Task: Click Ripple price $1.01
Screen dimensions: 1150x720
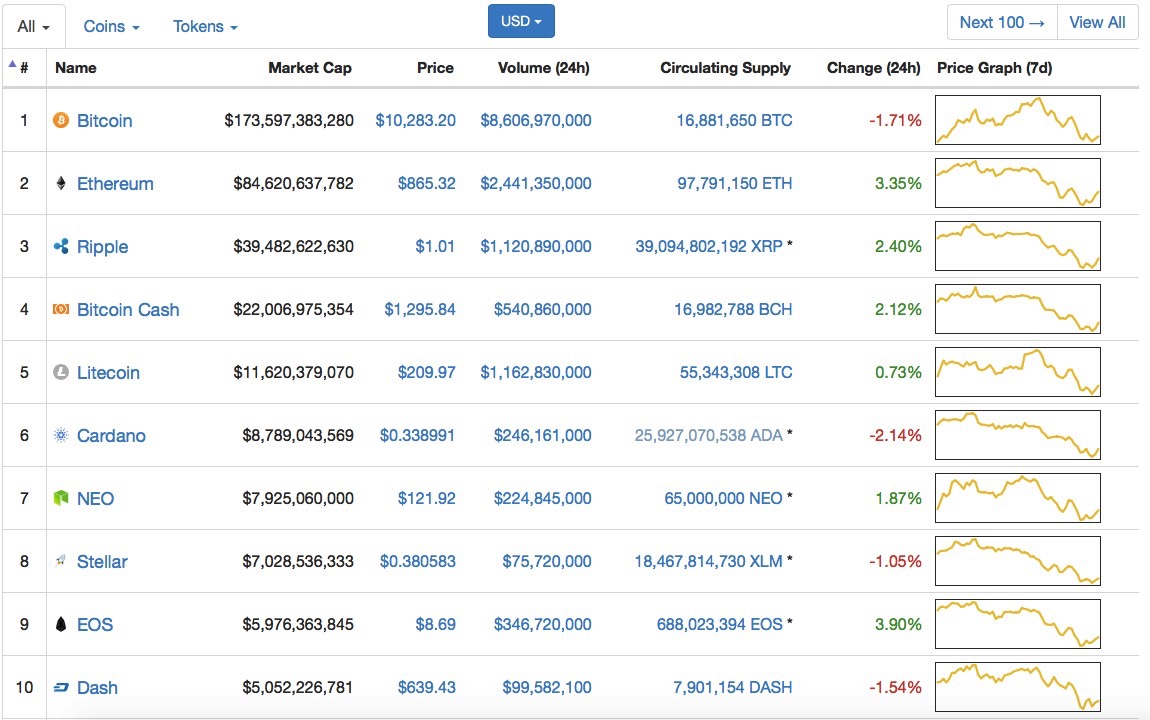Action: click(x=435, y=246)
